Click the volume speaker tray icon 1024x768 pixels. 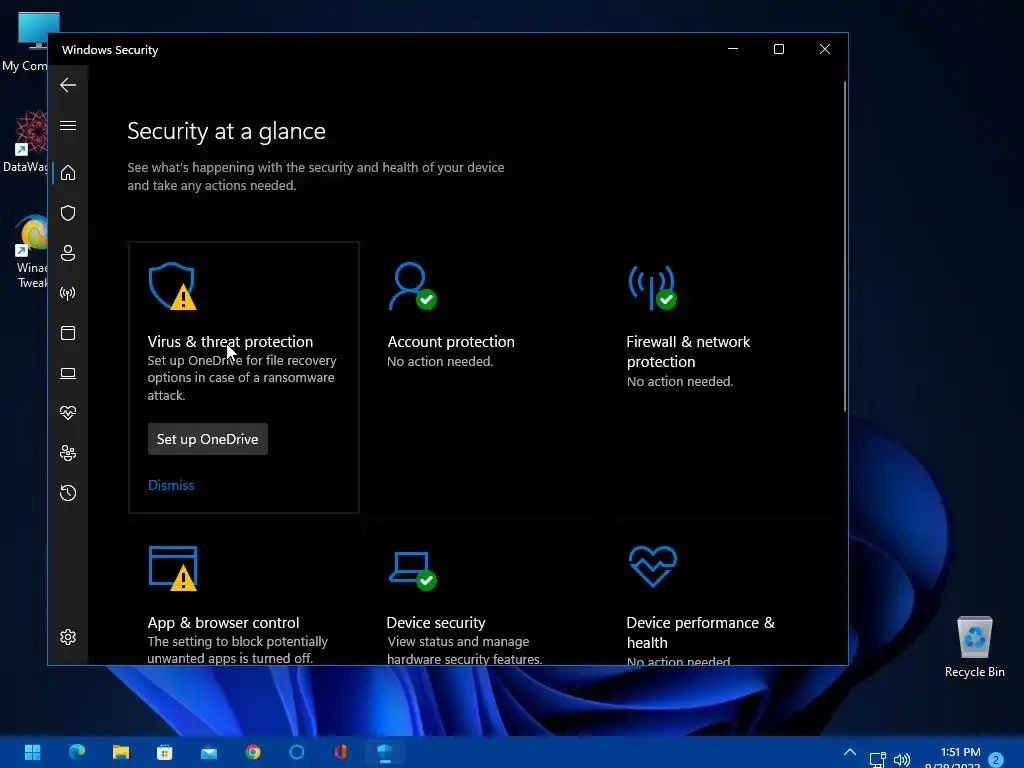click(902, 760)
